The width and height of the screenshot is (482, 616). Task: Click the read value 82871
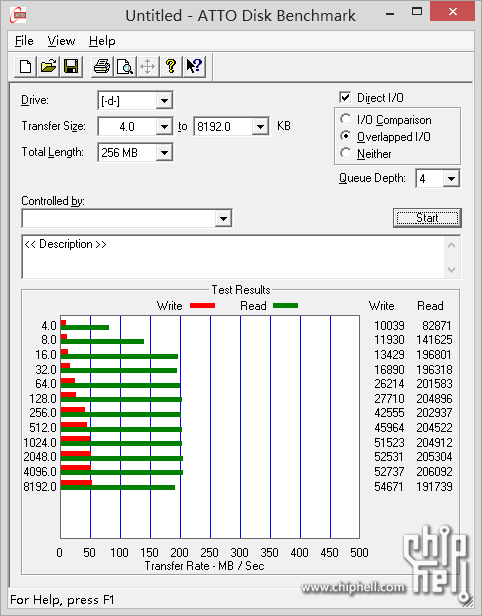coord(437,326)
